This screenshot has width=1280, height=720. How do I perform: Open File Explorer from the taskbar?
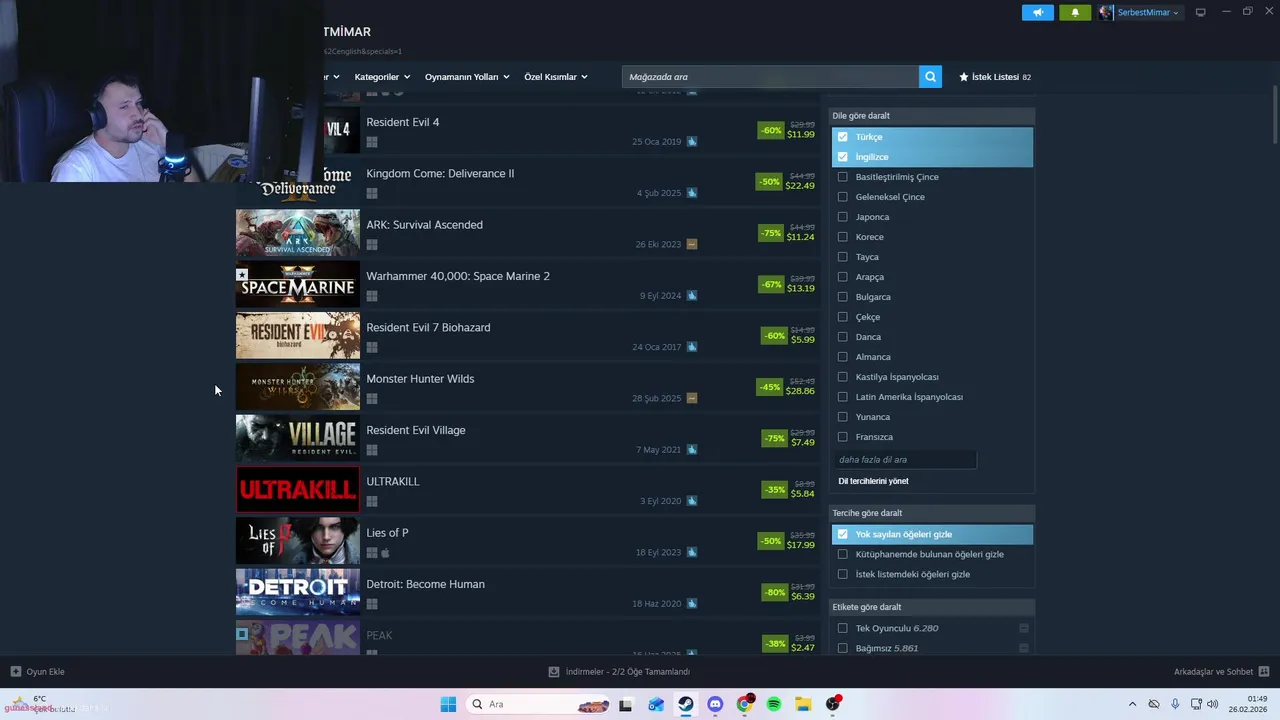pos(803,704)
